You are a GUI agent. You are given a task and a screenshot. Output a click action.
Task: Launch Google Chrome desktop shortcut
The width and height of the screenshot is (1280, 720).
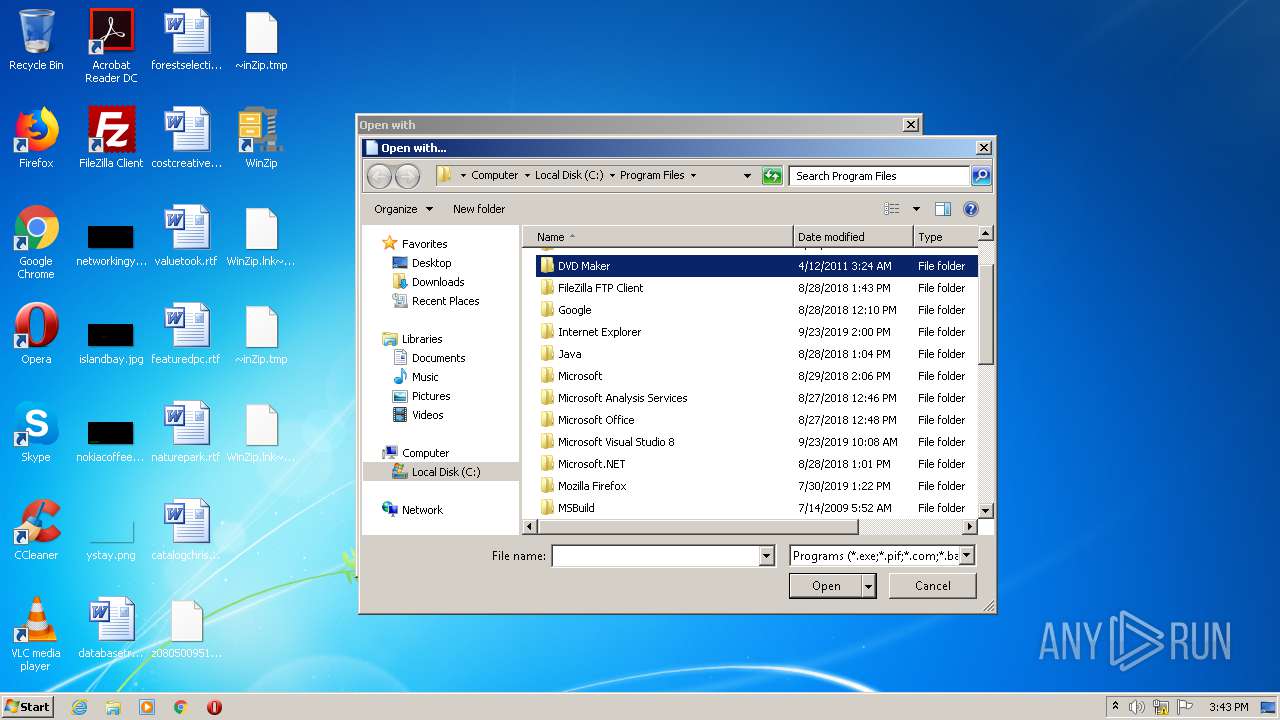point(36,242)
